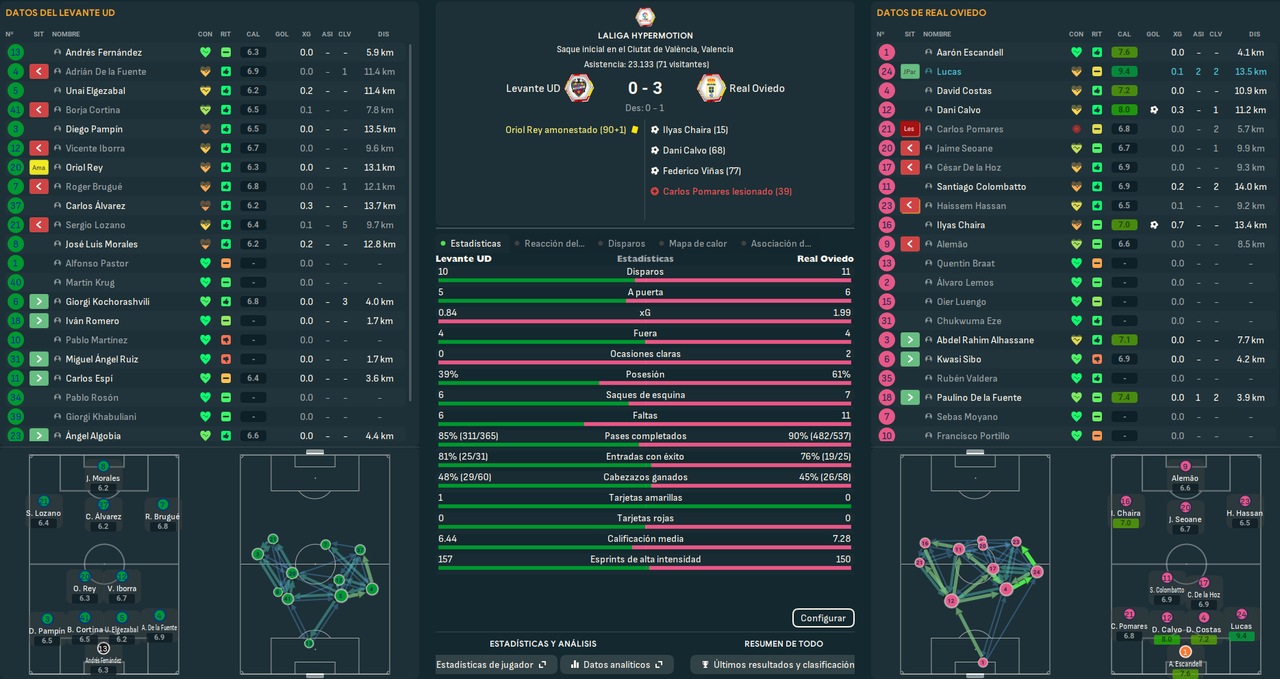Click the Pases completados comparison bar

pos(645,444)
